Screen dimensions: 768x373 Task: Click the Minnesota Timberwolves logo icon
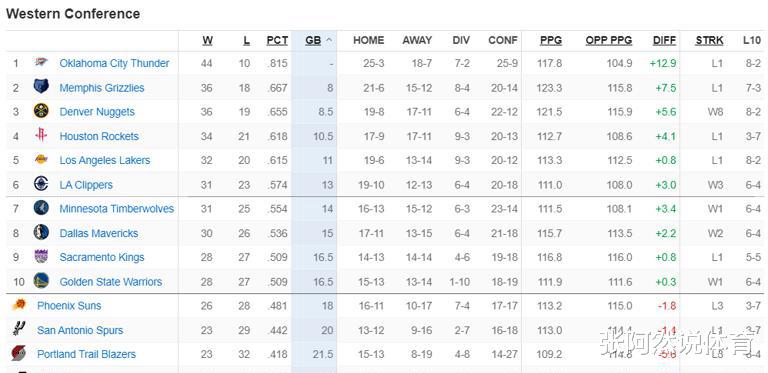coord(41,208)
